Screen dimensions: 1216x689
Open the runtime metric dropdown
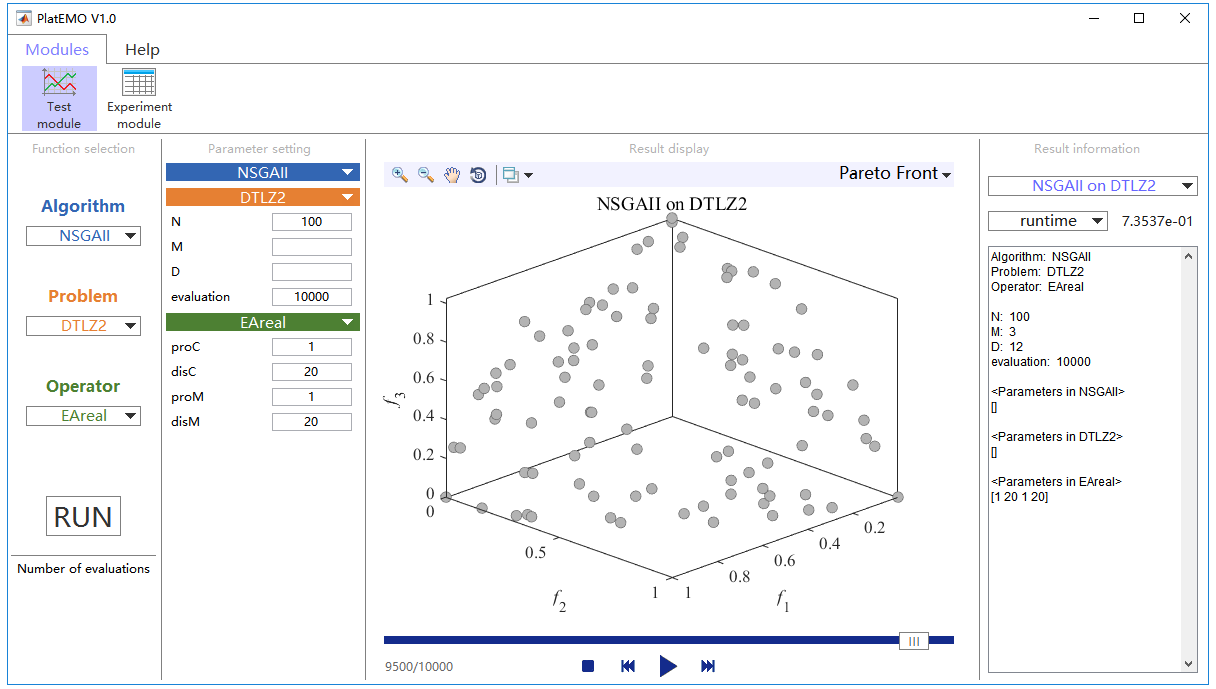coord(1048,221)
